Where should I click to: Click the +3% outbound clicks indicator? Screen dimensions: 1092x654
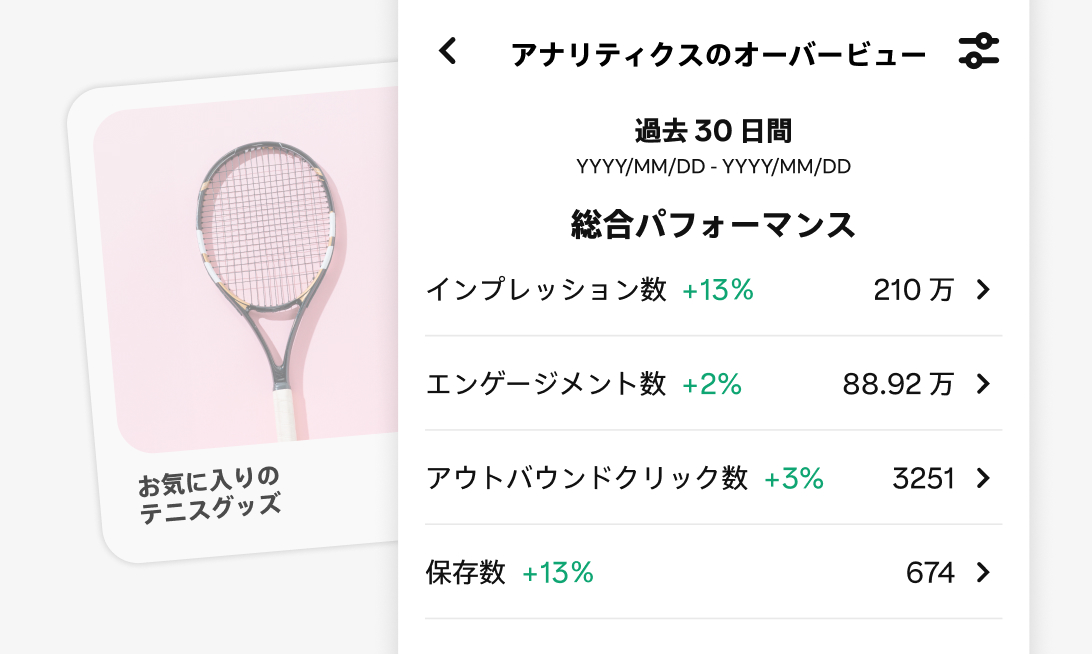795,479
